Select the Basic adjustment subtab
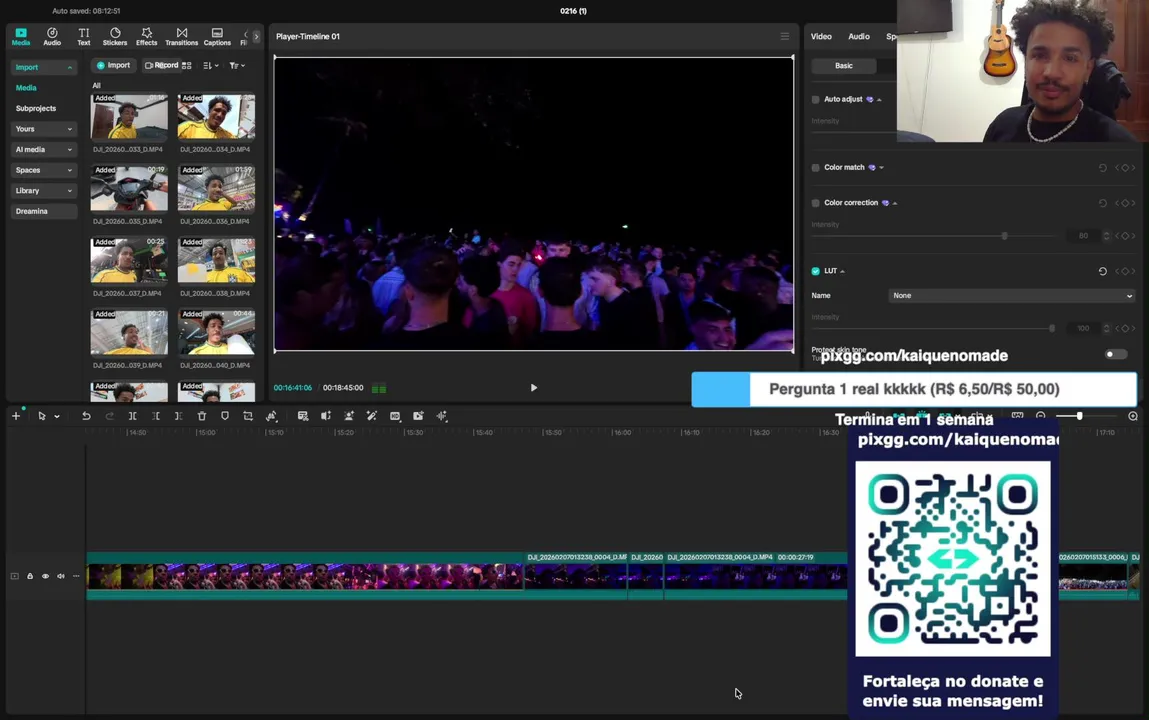Screen dimensions: 1149x720 pos(843,66)
